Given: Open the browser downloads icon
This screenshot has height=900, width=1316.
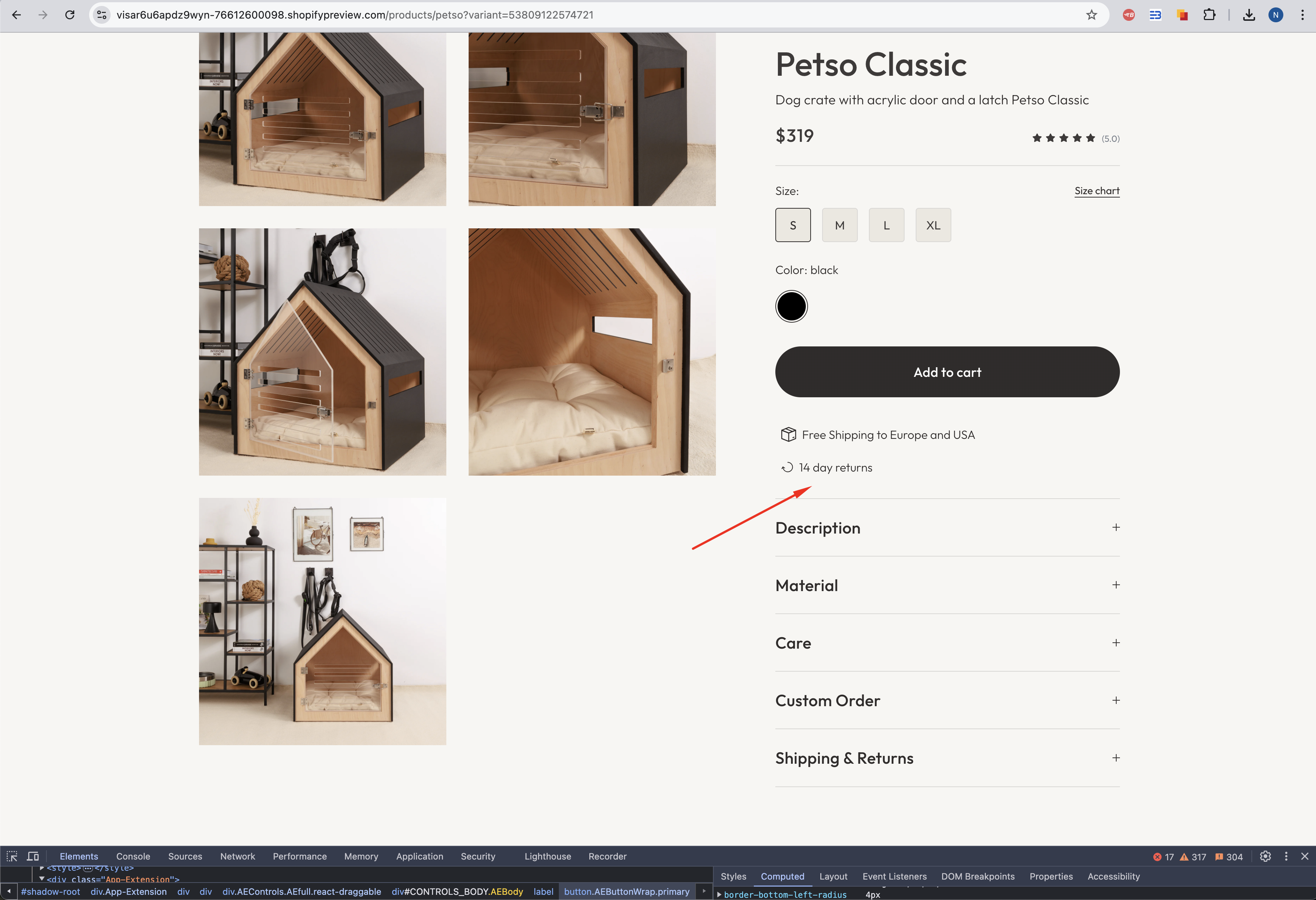Looking at the screenshot, I should (x=1249, y=15).
